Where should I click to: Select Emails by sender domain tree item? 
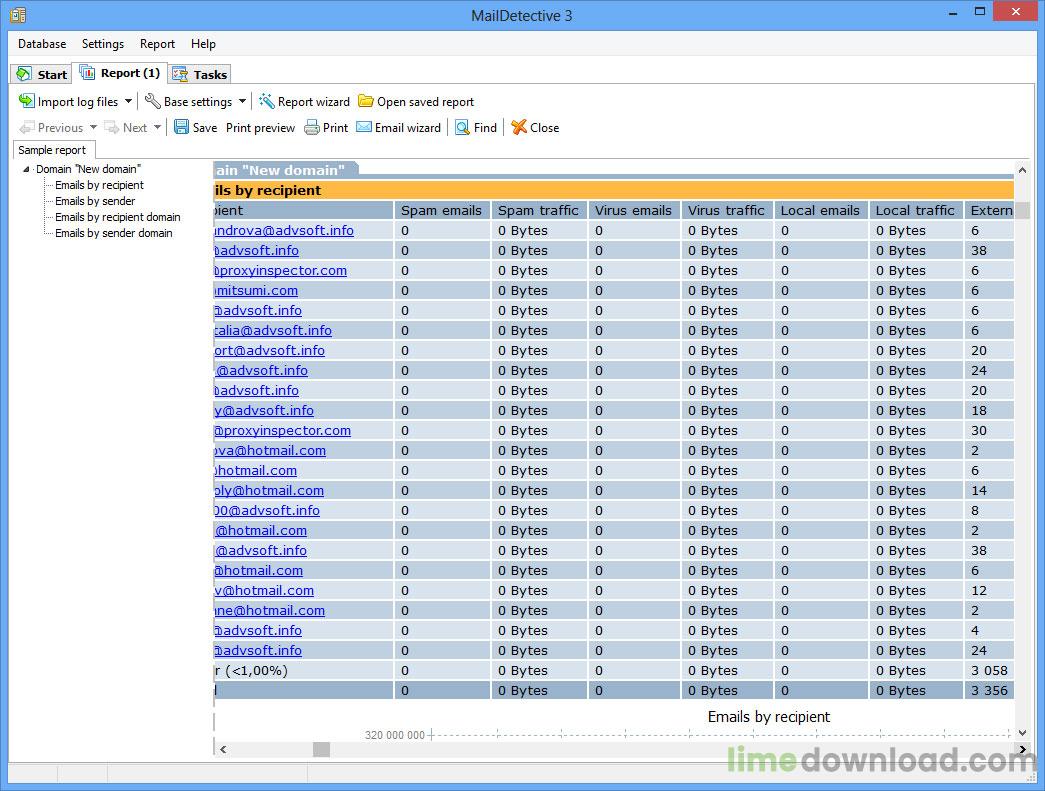113,233
